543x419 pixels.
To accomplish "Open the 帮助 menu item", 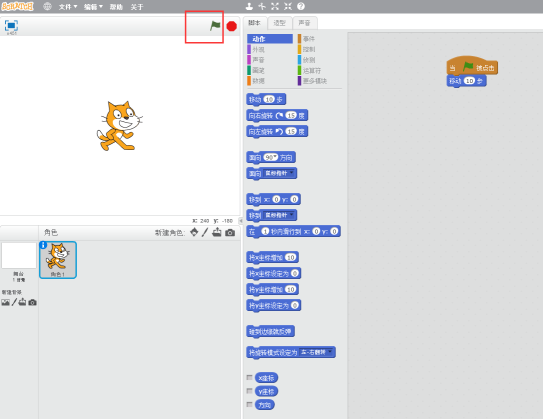I will [116, 7].
